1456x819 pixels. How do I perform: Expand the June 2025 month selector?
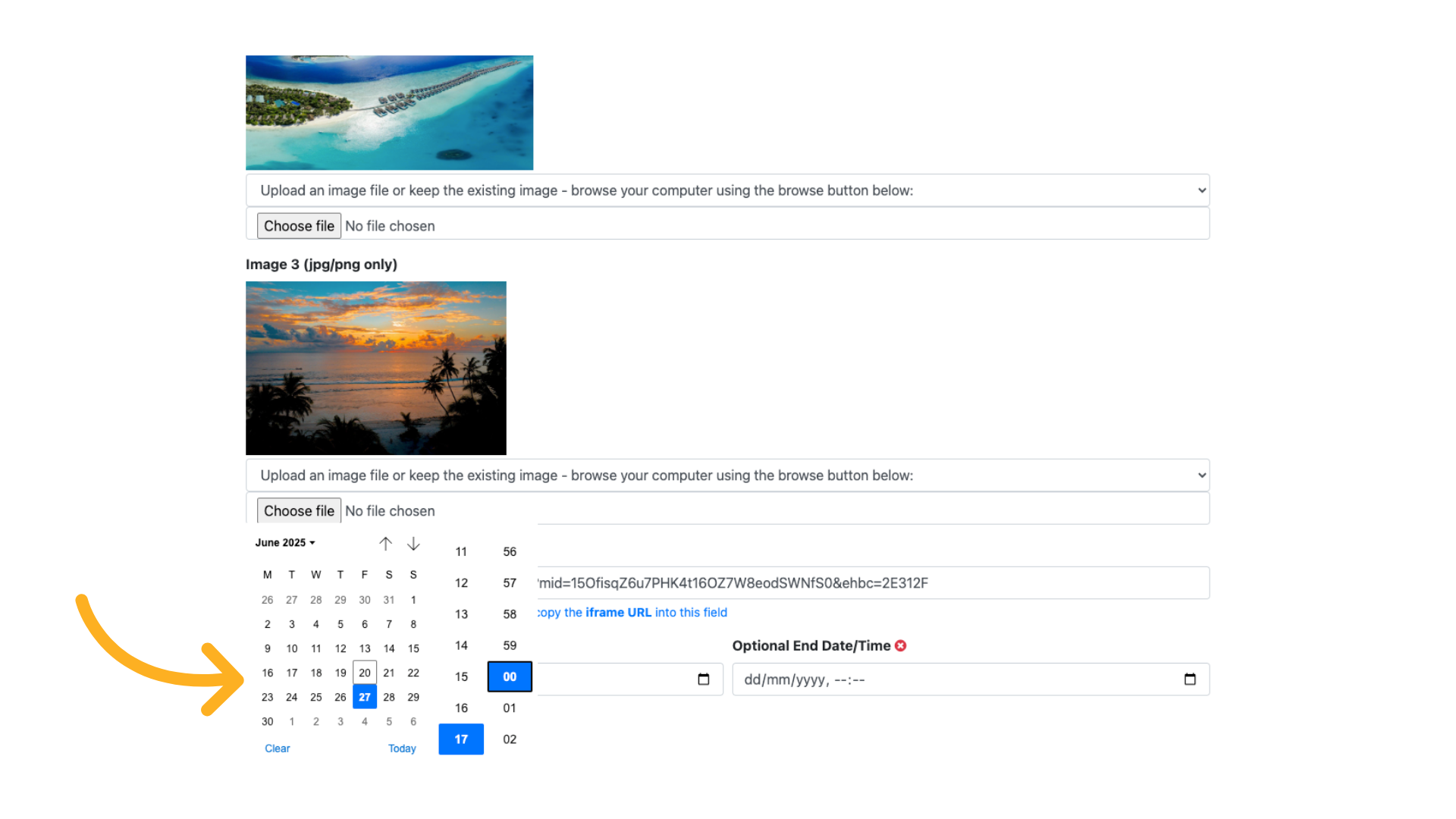(x=285, y=542)
